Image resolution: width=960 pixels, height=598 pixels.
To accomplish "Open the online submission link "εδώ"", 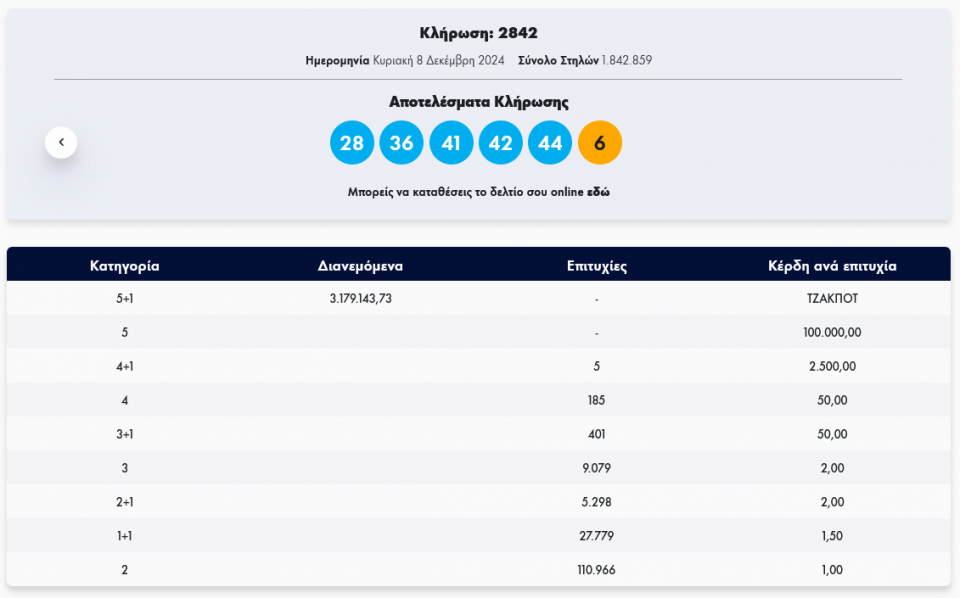I will pos(598,192).
